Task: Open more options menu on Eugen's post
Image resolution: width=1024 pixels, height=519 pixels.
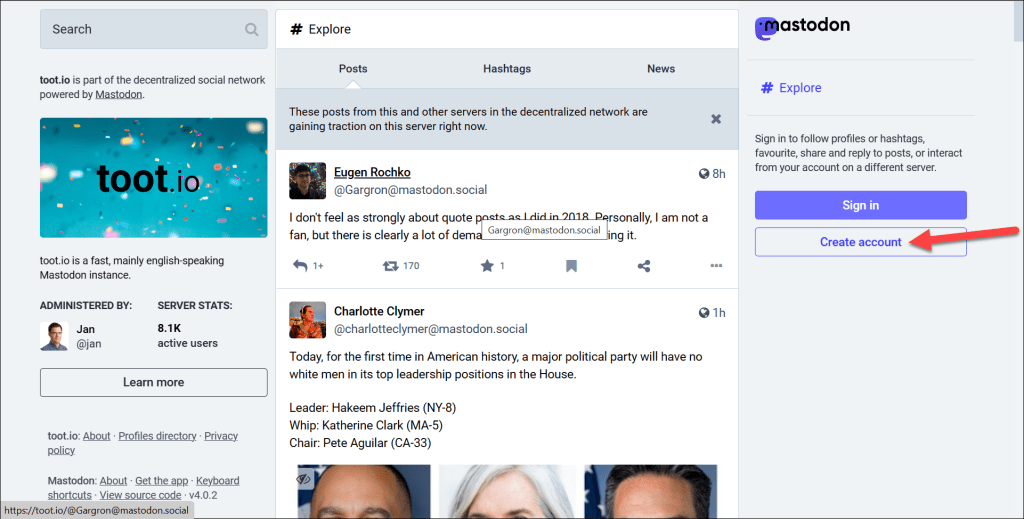Action: pos(716,266)
